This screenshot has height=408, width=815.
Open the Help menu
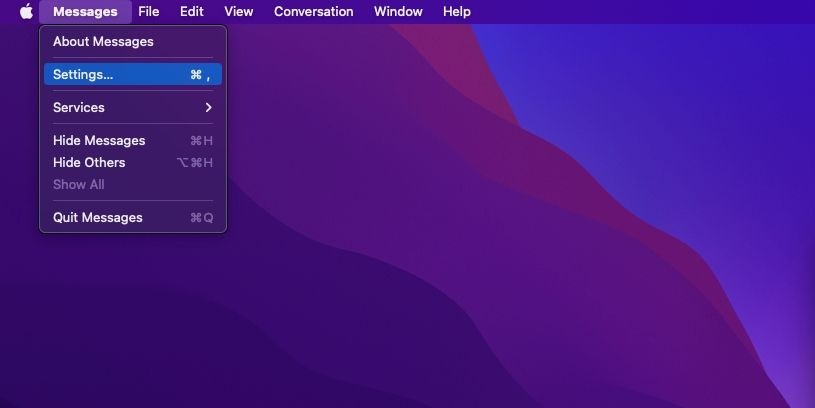pyautogui.click(x=457, y=11)
